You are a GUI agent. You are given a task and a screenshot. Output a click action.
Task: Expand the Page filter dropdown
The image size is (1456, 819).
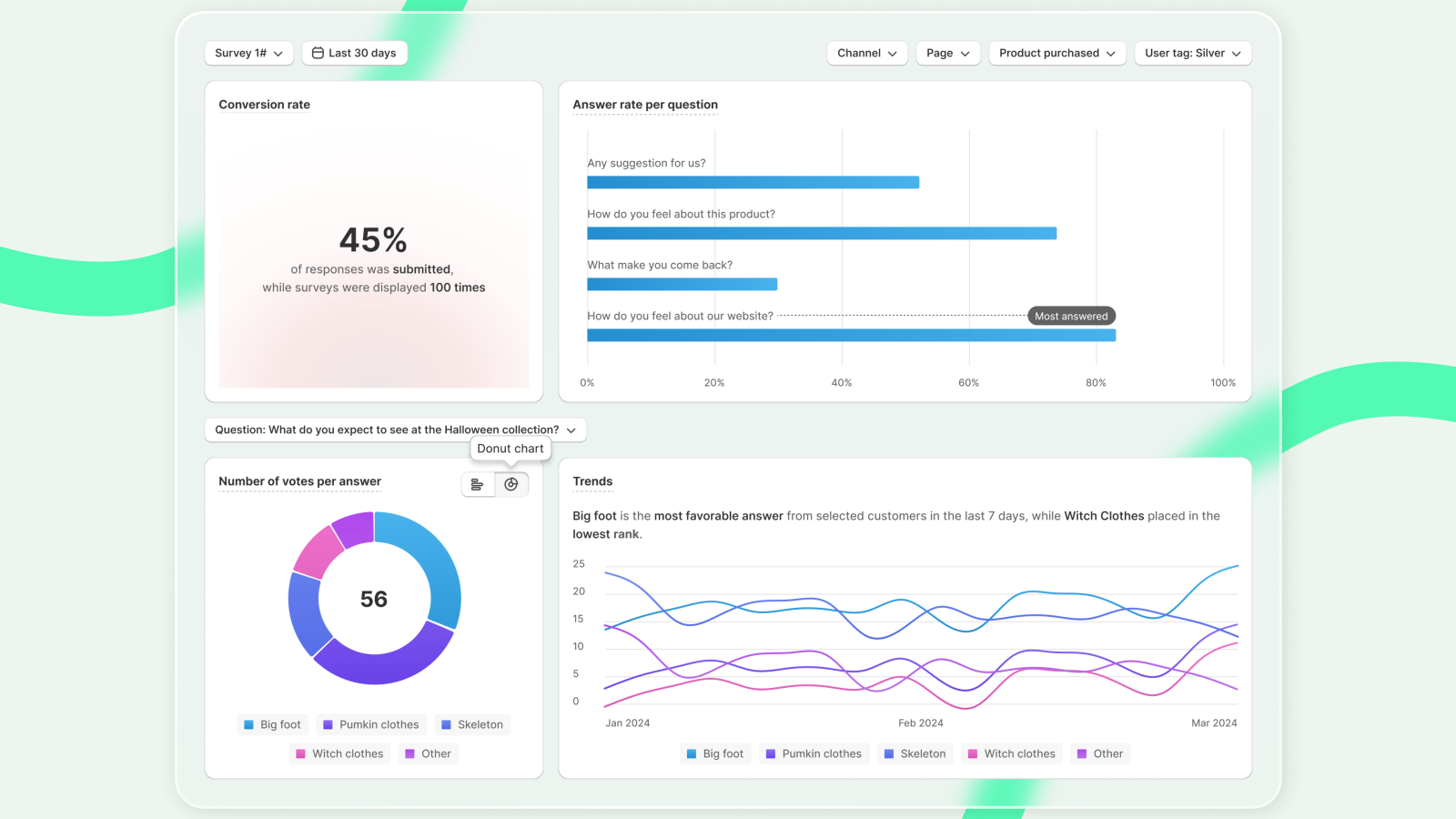click(x=948, y=53)
